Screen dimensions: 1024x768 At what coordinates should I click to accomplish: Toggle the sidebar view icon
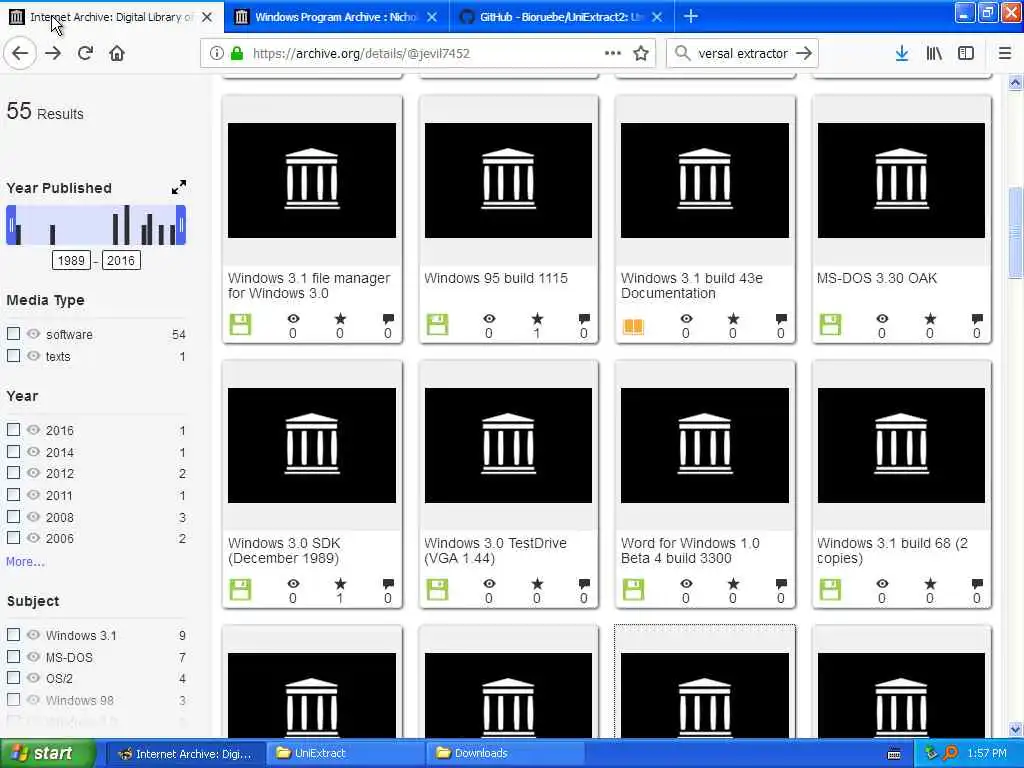966,54
